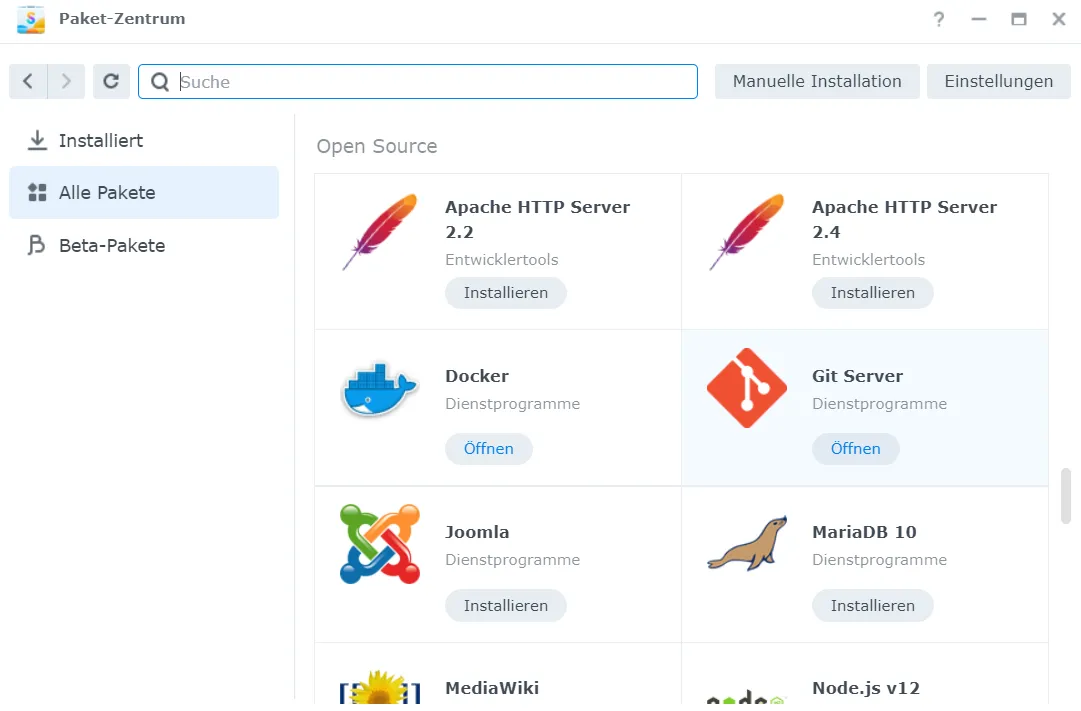Click the Open Source section heading
Image resolution: width=1081 pixels, height=711 pixels.
(x=377, y=146)
